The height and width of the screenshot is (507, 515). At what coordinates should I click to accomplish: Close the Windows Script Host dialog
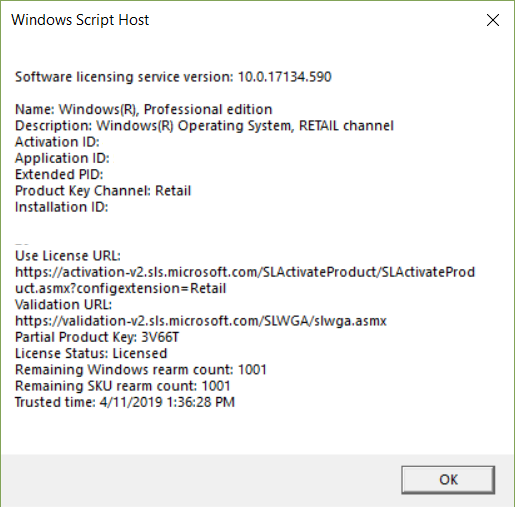tap(493, 20)
